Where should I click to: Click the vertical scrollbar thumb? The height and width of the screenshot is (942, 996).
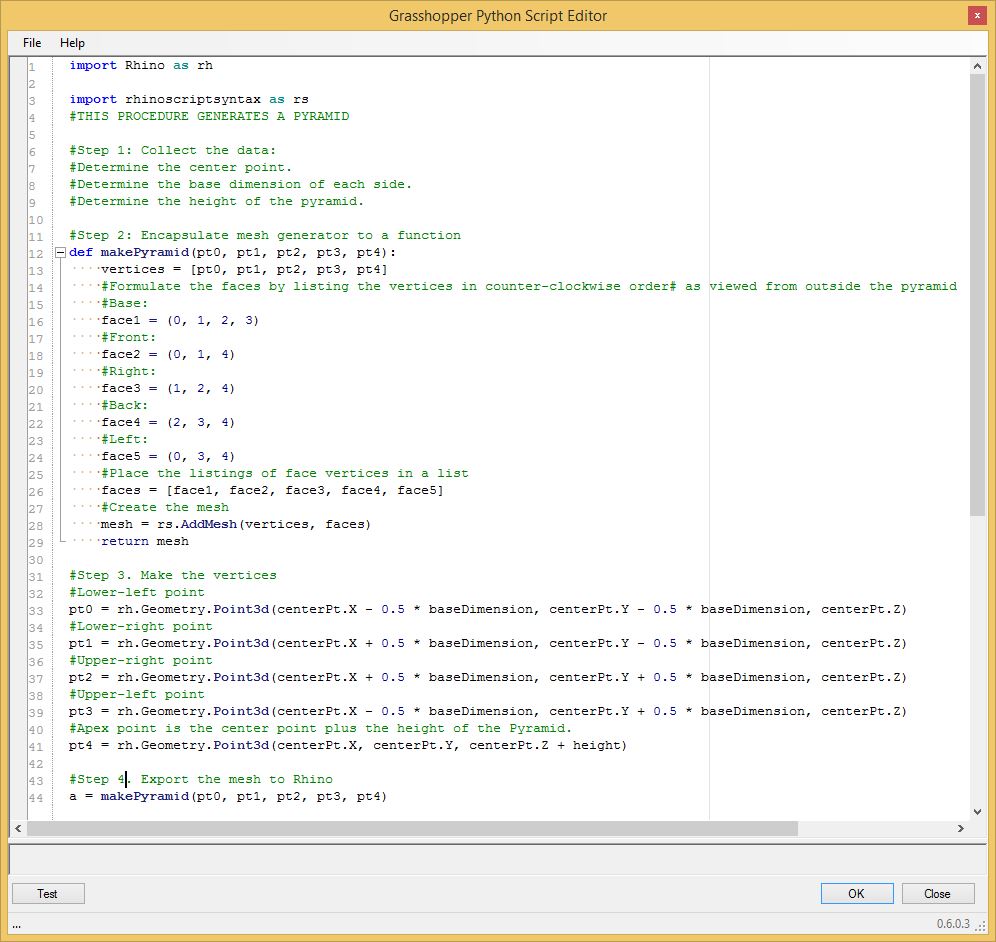coord(977,295)
